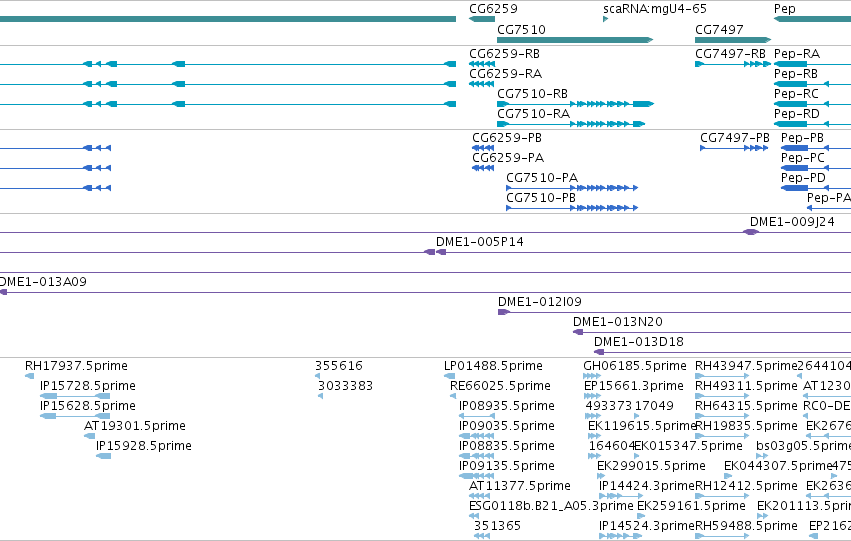Select the CG7510-RB transcript glyph
This screenshot has height=541, width=851.
pyautogui.click(x=575, y=104)
